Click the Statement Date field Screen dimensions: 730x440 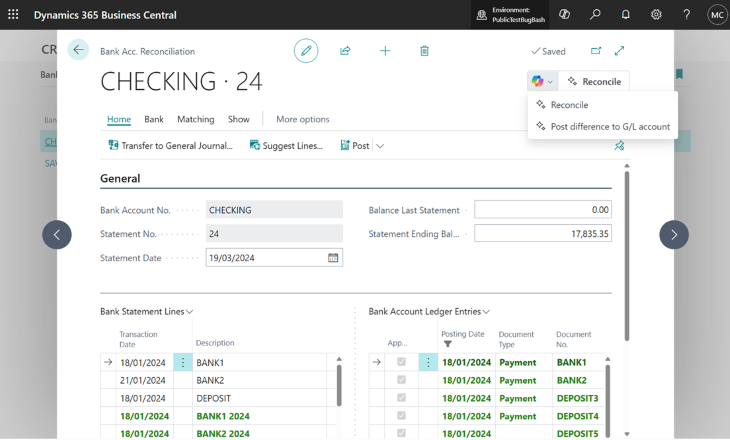(274, 257)
